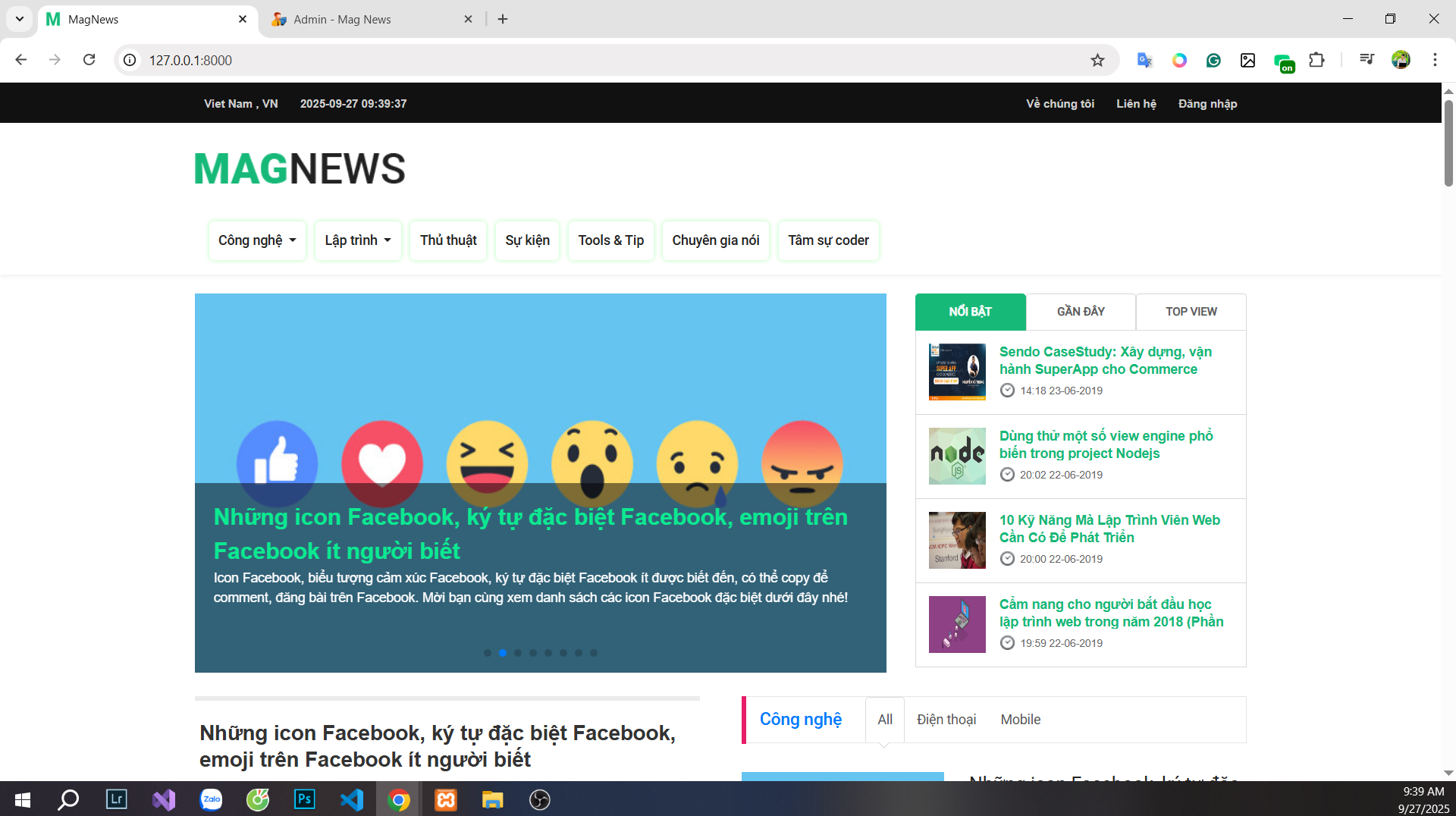Click the page vertical scrollbar thumb
Image resolution: width=1456 pixels, height=816 pixels.
1448,143
